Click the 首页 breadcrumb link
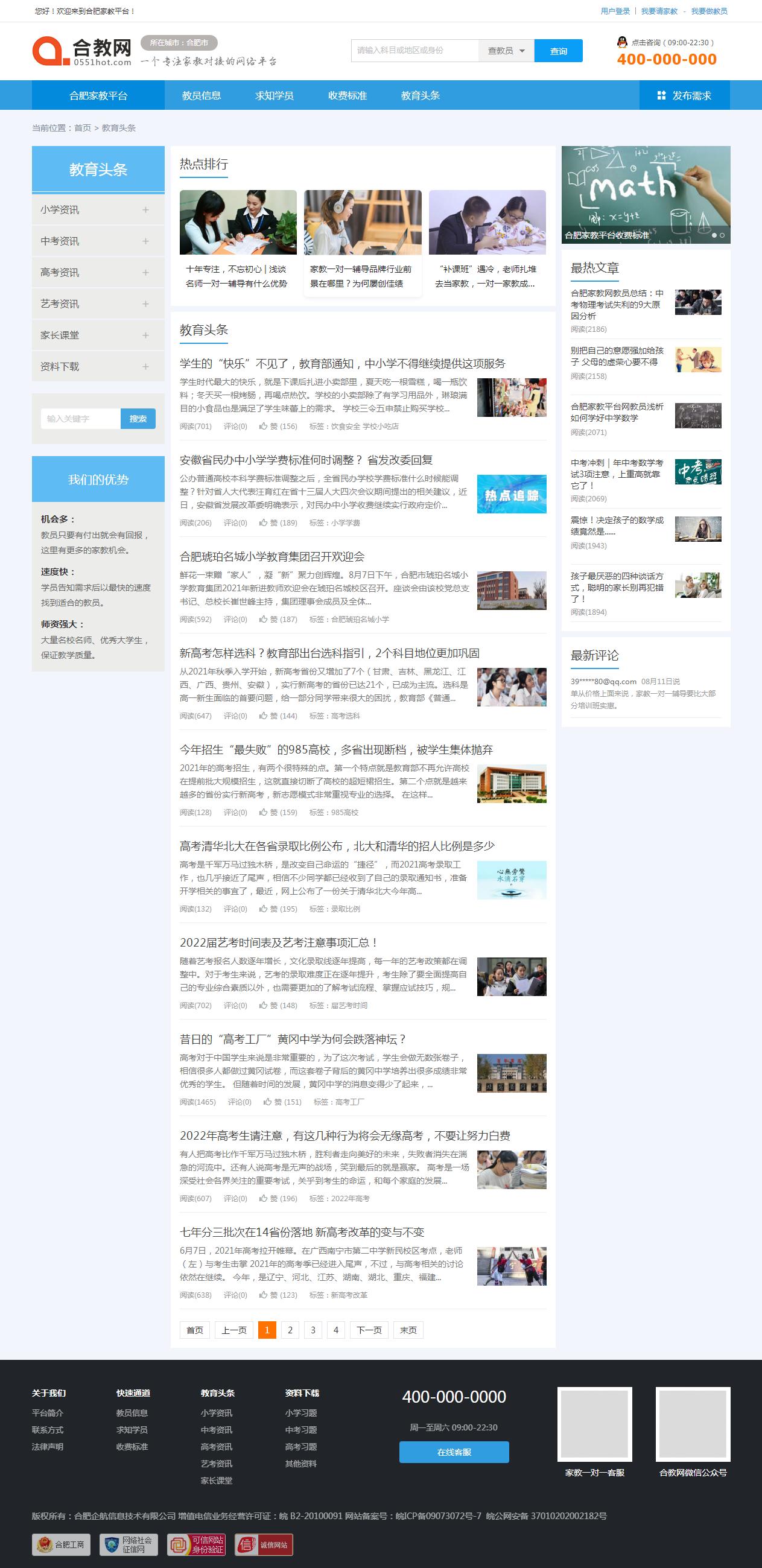Screen dimensions: 762x1568 tap(83, 128)
